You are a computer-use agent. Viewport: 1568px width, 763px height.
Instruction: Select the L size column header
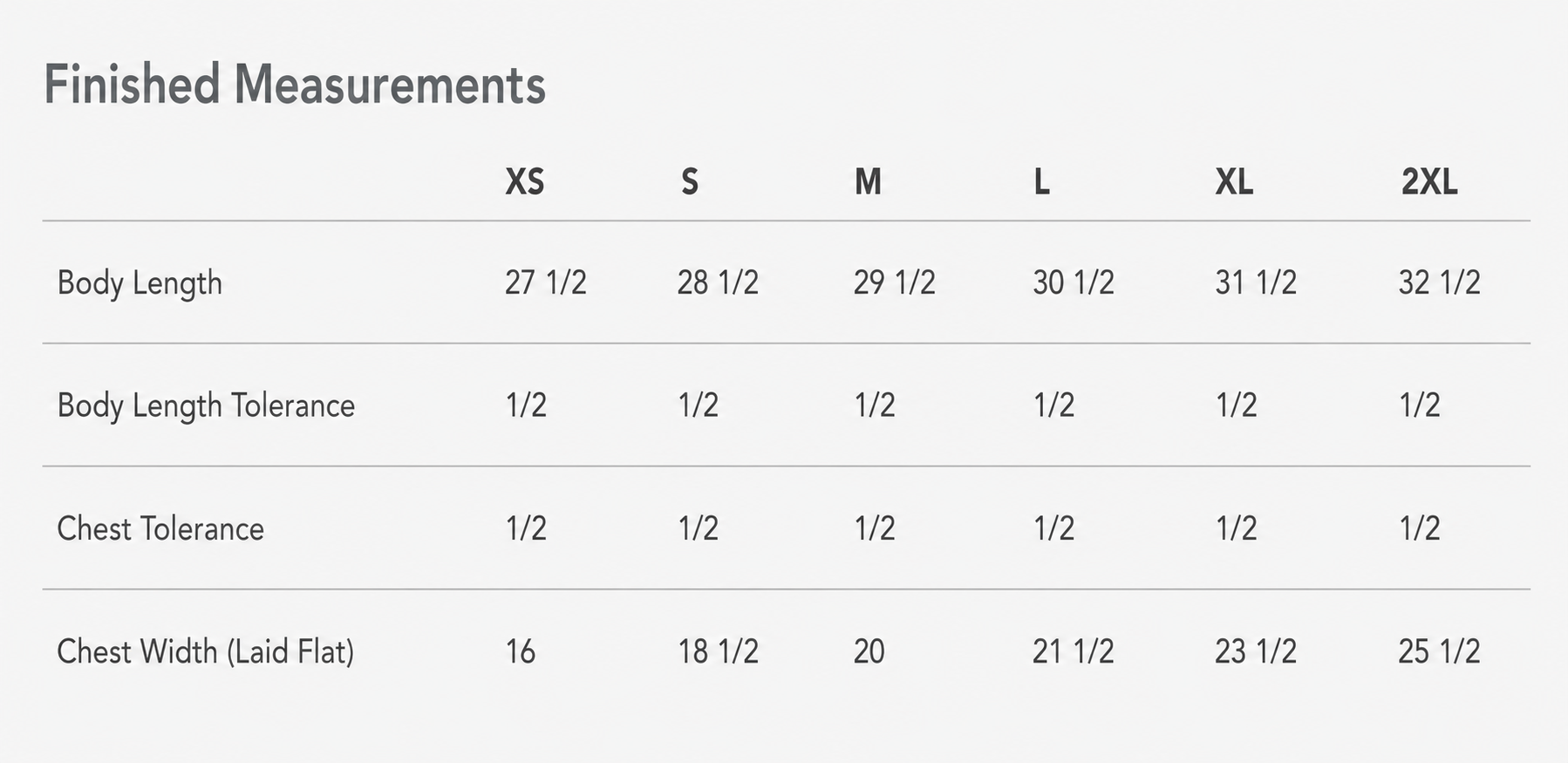(1041, 181)
